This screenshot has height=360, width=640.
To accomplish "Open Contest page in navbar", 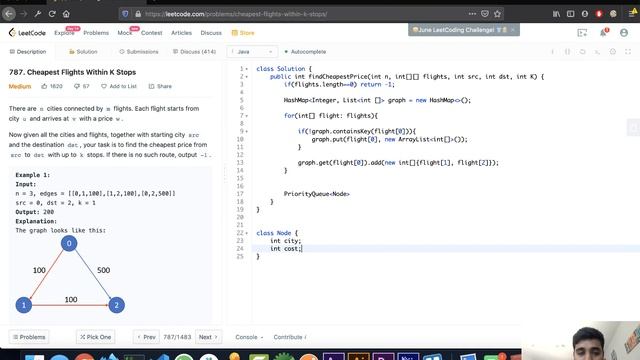I will pyautogui.click(x=151, y=33).
